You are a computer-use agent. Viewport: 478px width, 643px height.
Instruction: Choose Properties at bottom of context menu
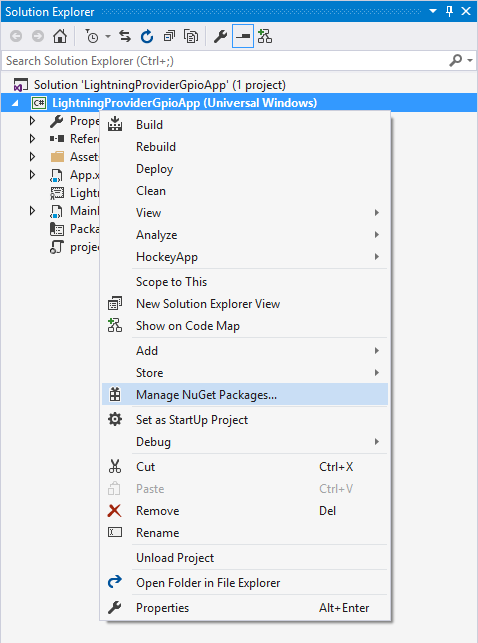pos(245,608)
